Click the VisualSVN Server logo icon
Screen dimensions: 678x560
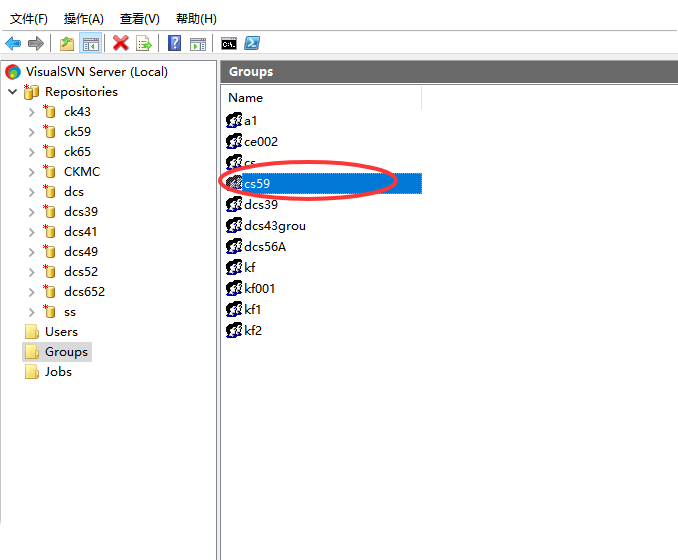coord(13,72)
